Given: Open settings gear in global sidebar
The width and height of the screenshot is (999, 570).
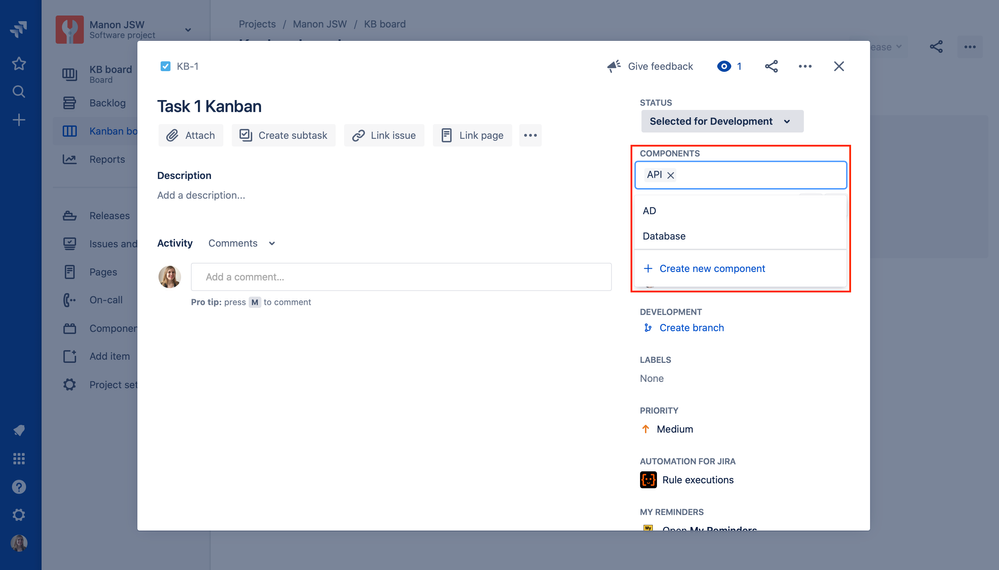Looking at the screenshot, I should click(x=19, y=515).
